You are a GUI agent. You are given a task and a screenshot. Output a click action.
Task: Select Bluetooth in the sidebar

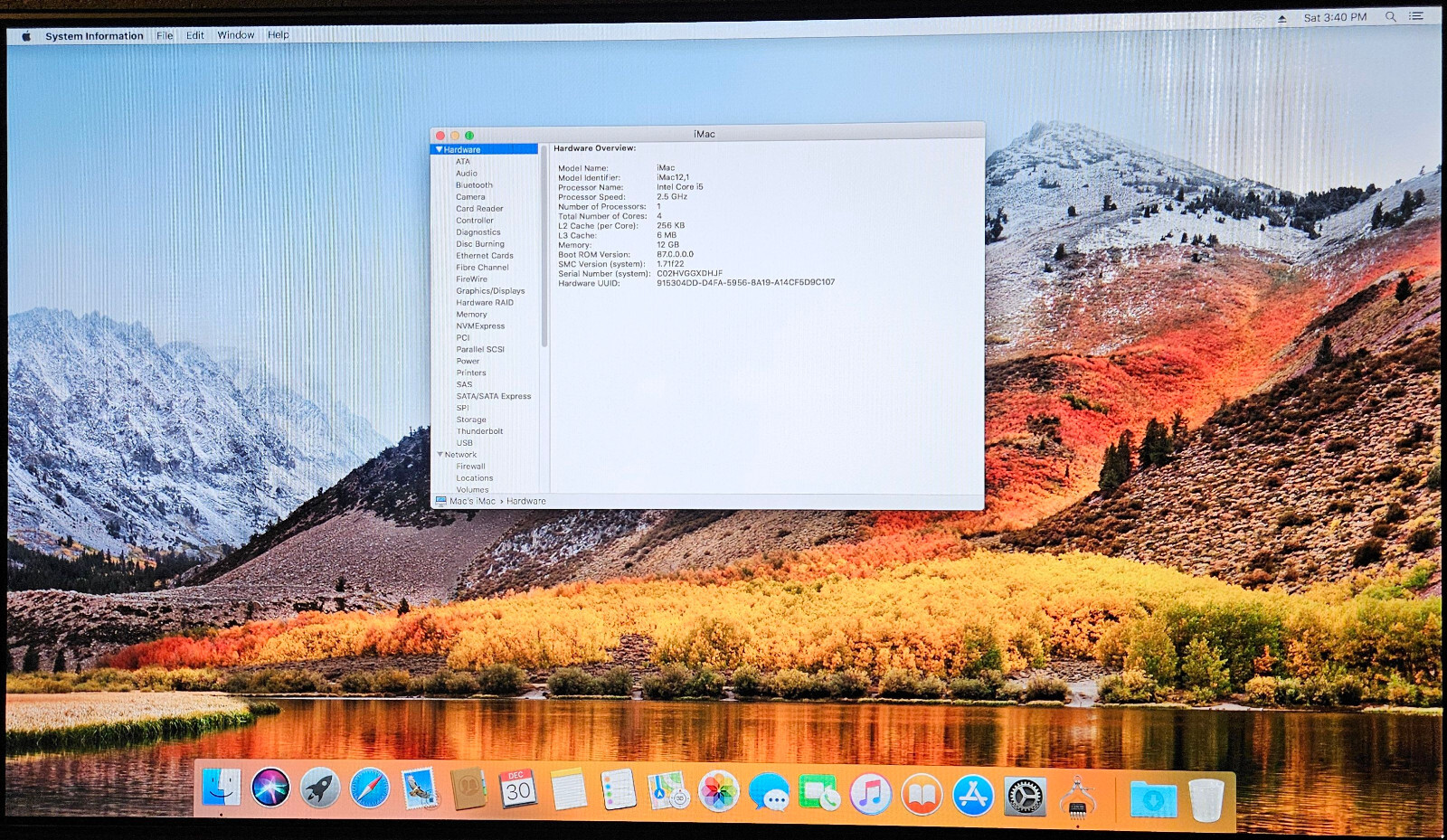474,185
